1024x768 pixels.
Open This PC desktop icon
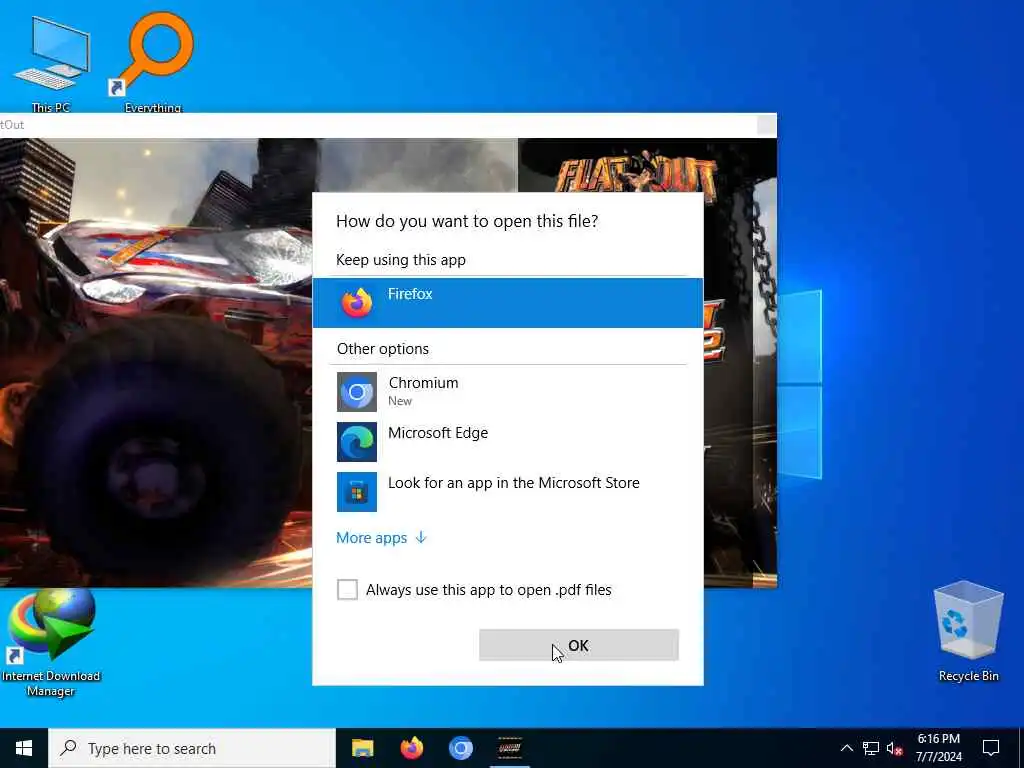(50, 63)
